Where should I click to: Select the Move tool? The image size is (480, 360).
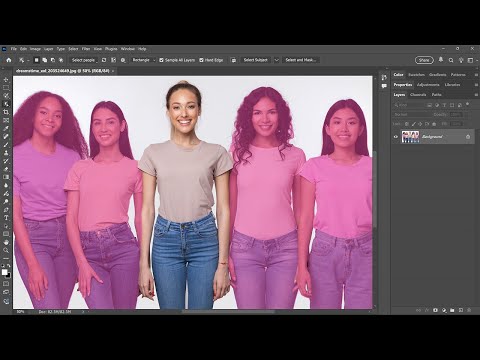(6, 80)
